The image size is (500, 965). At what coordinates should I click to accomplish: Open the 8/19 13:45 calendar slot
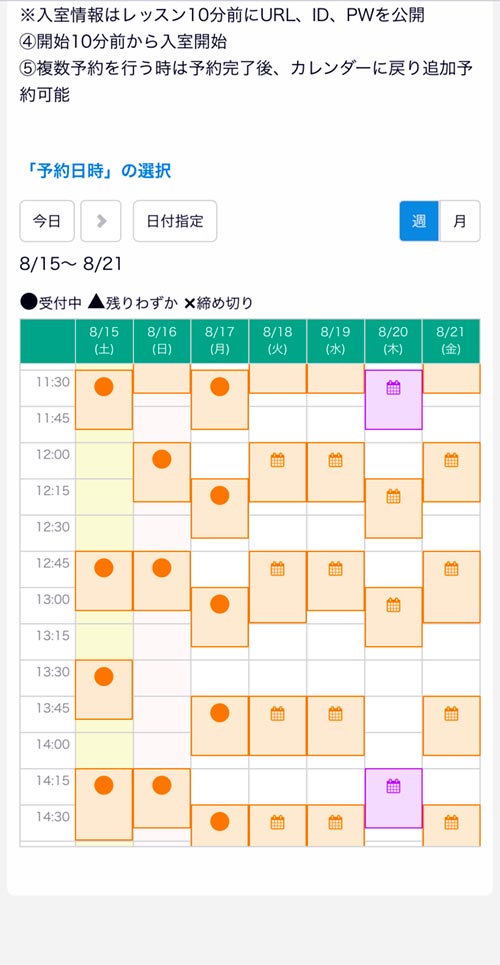point(336,726)
